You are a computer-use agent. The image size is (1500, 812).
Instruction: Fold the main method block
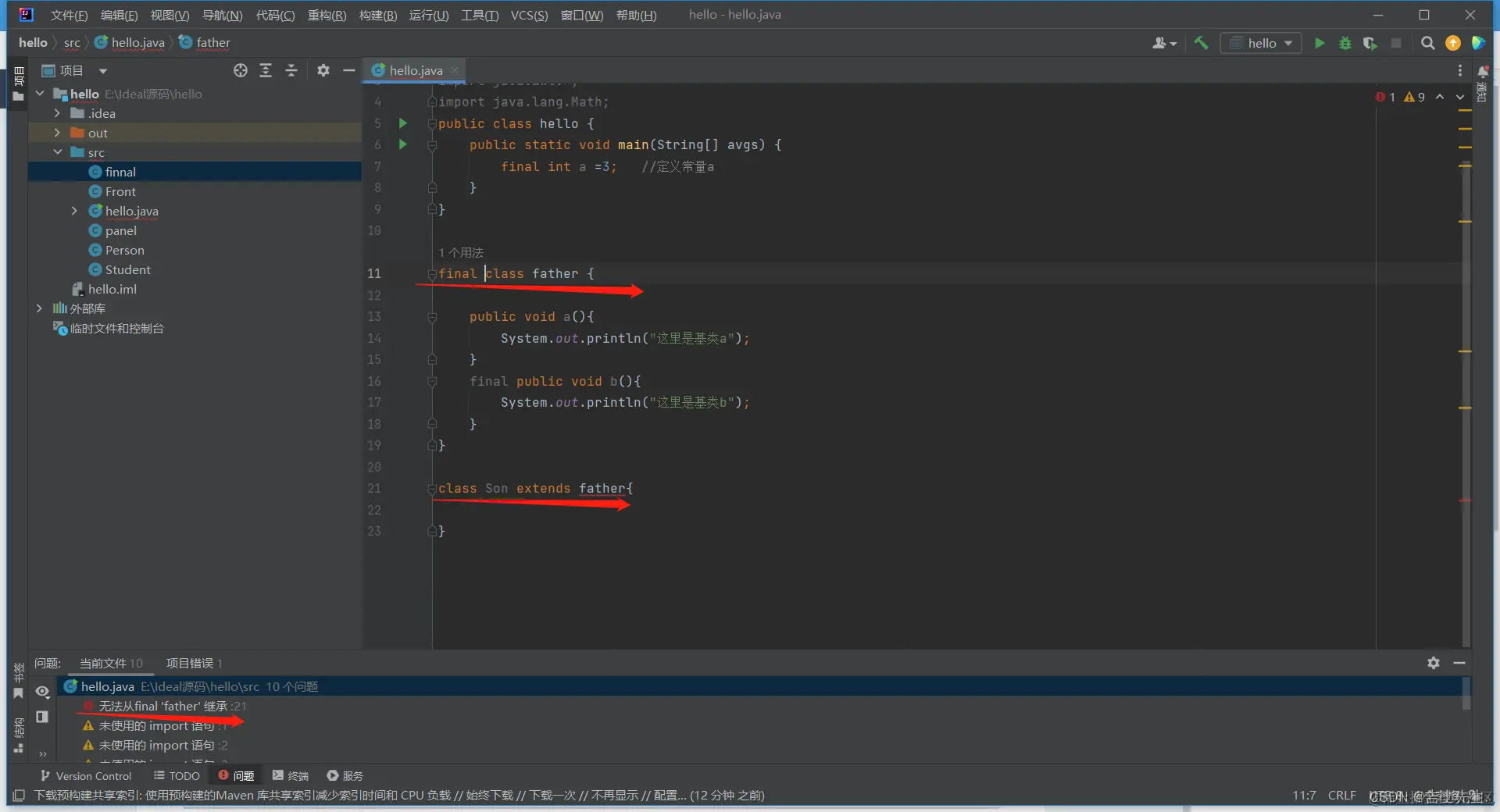click(432, 145)
